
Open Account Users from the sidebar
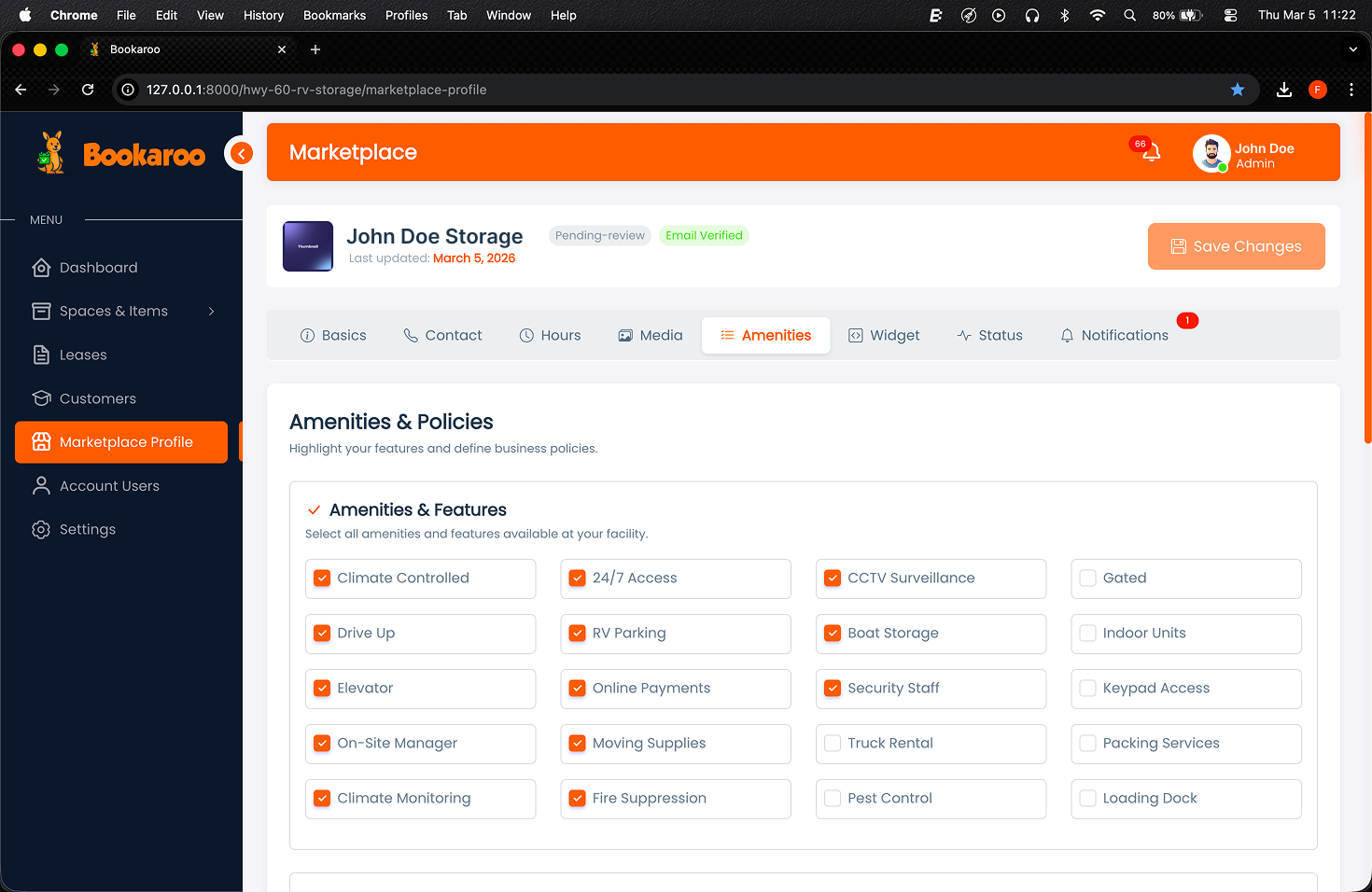107,485
